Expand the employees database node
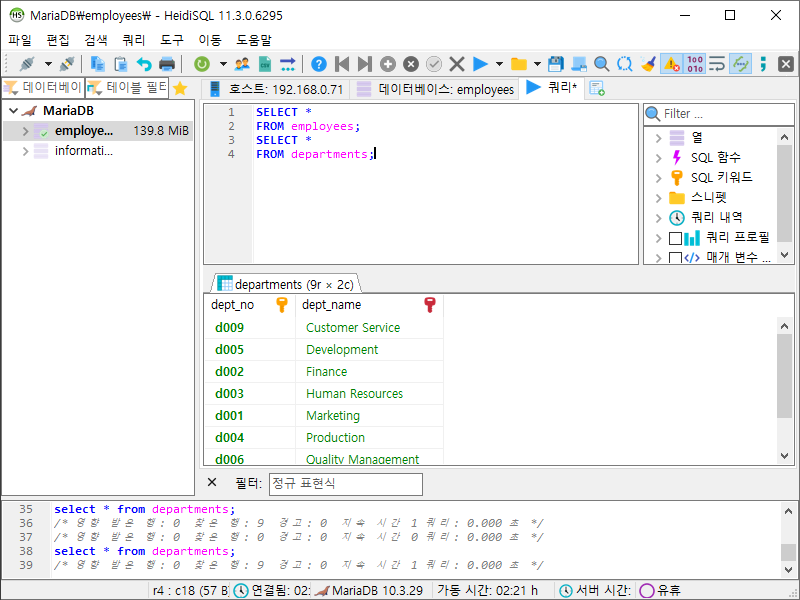The height and width of the screenshot is (600, 800). point(26,131)
